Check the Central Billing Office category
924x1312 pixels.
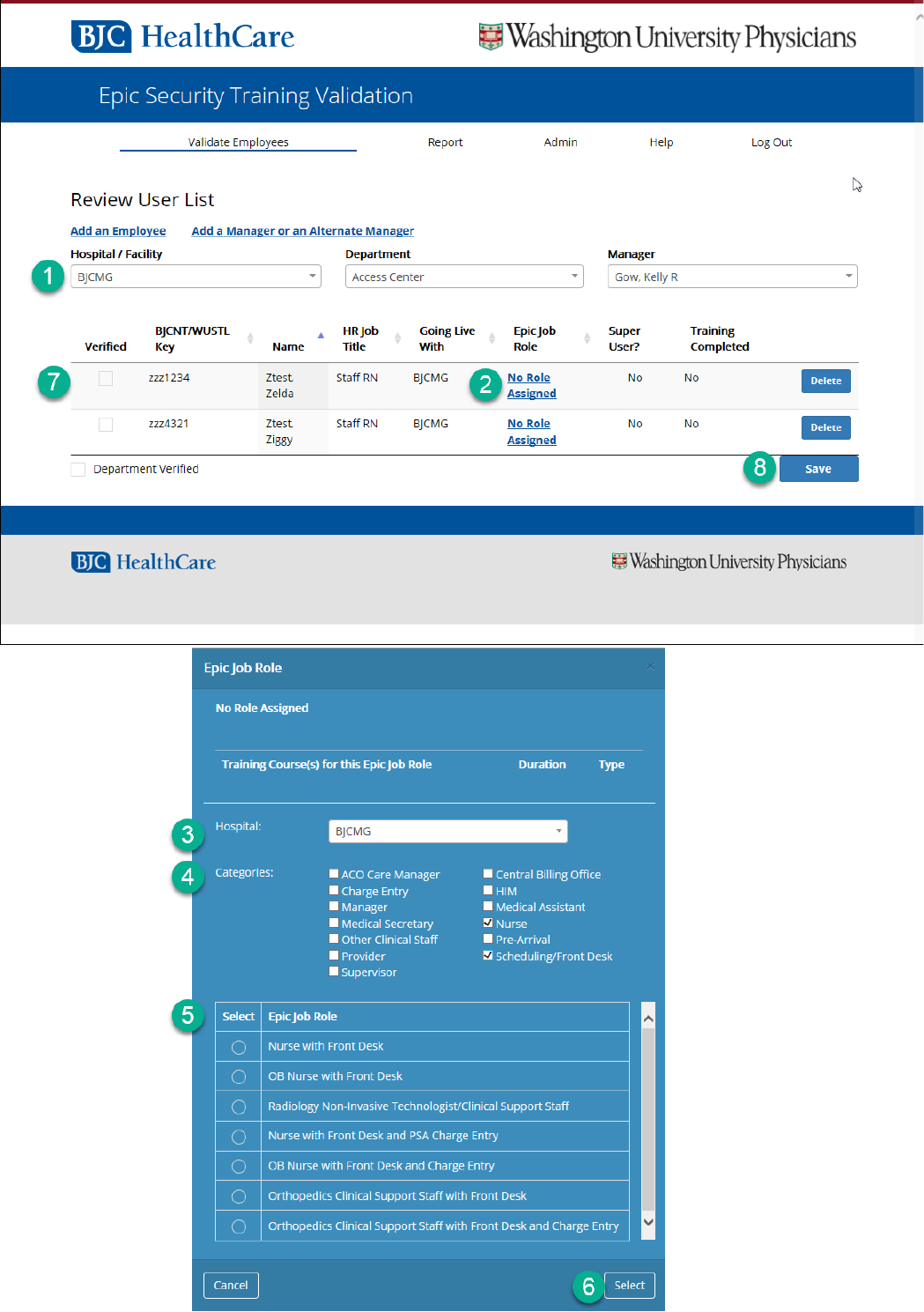488,874
